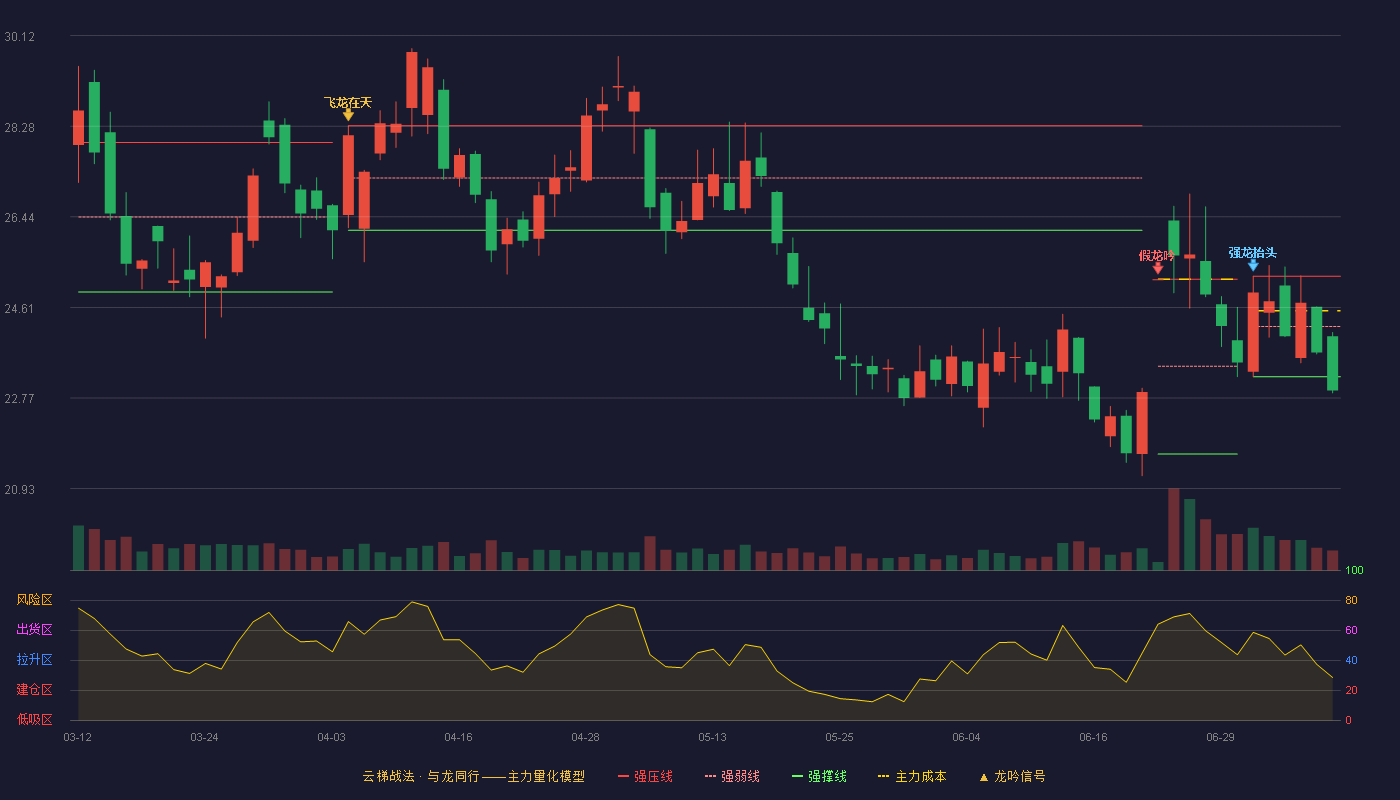Click the 06-16 date label
1400x800 pixels.
1093,737
